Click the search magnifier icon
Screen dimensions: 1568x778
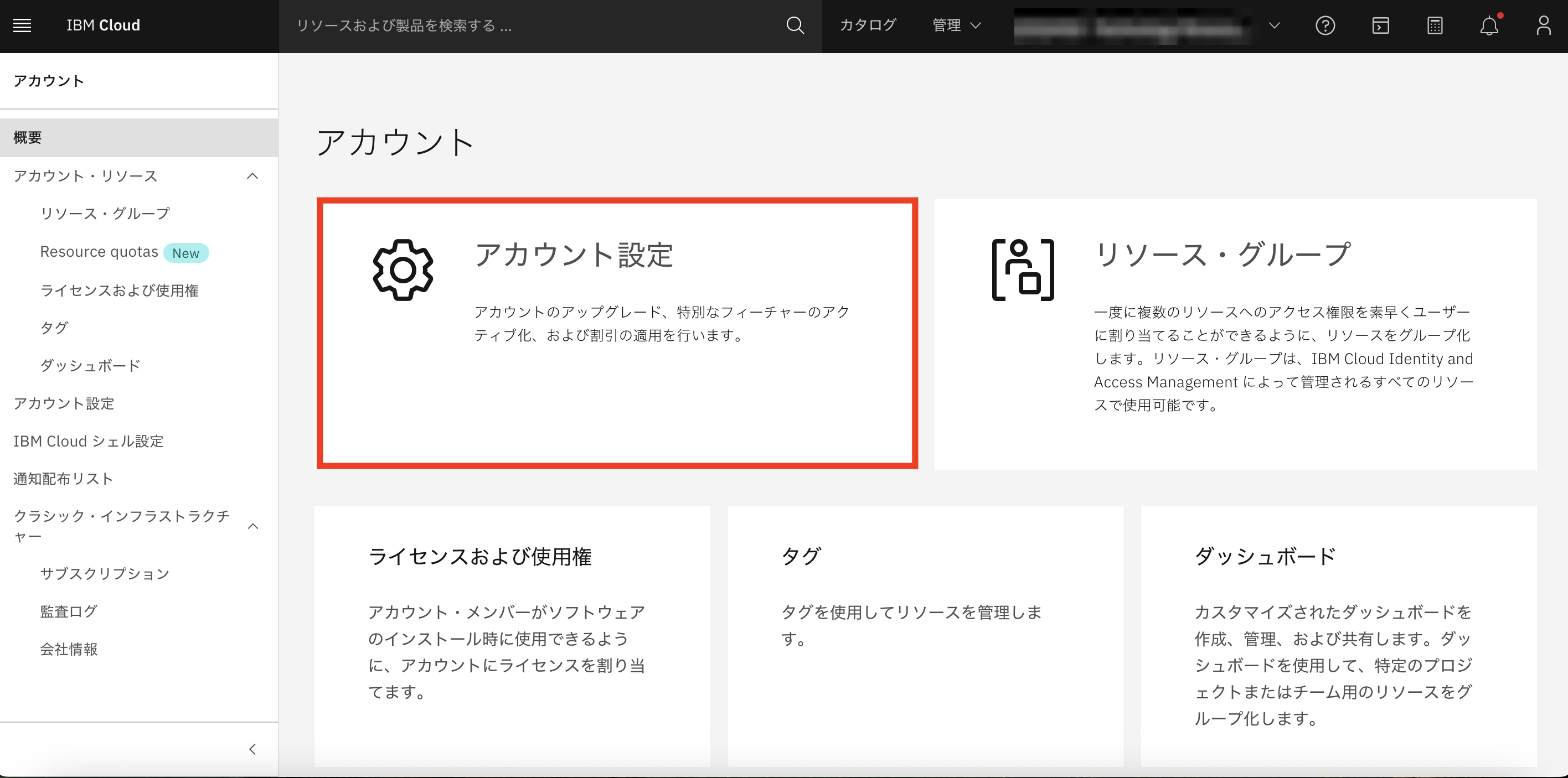tap(795, 25)
